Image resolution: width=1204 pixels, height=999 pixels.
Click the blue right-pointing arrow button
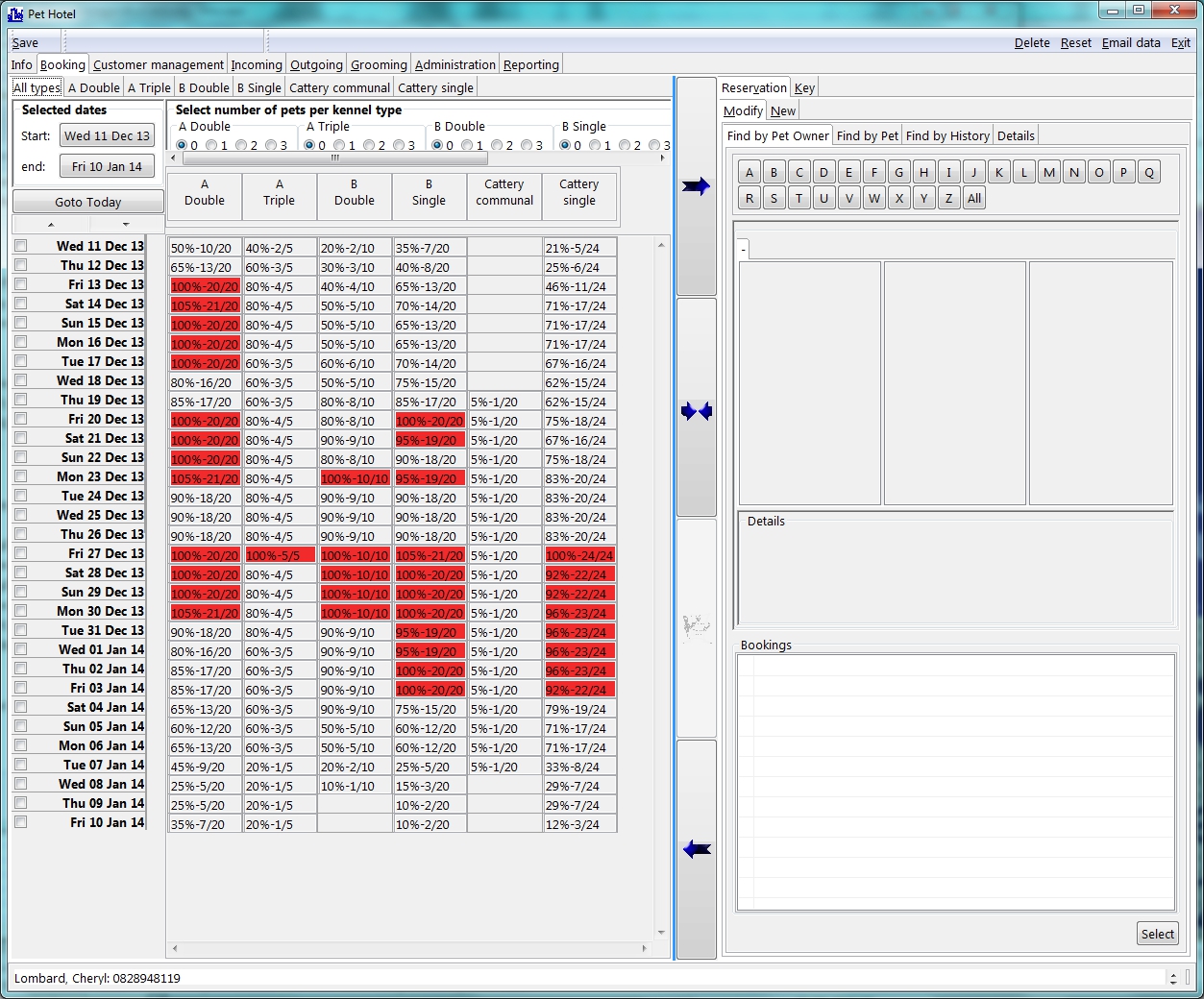pyautogui.click(x=696, y=186)
